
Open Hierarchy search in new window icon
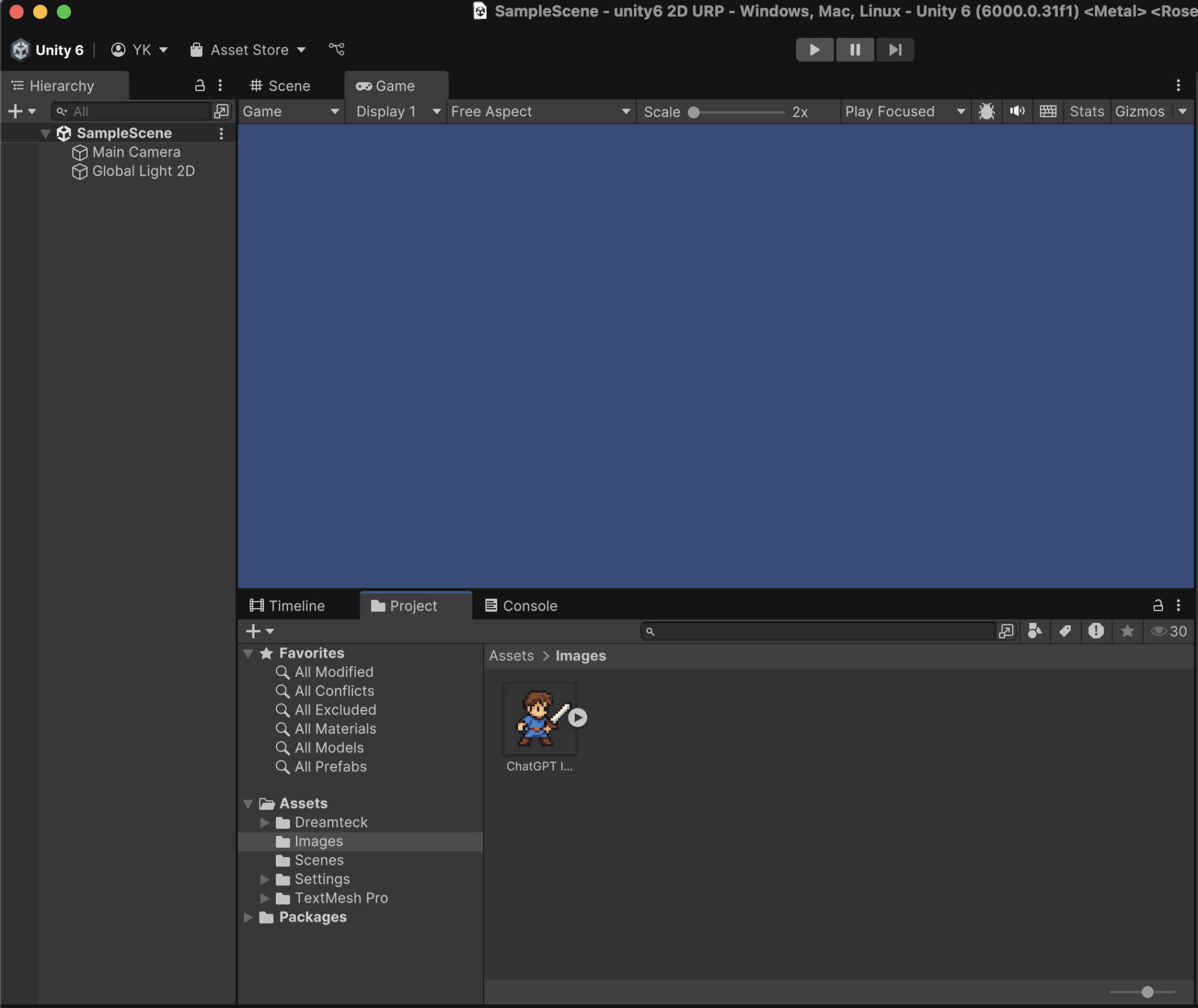(221, 112)
